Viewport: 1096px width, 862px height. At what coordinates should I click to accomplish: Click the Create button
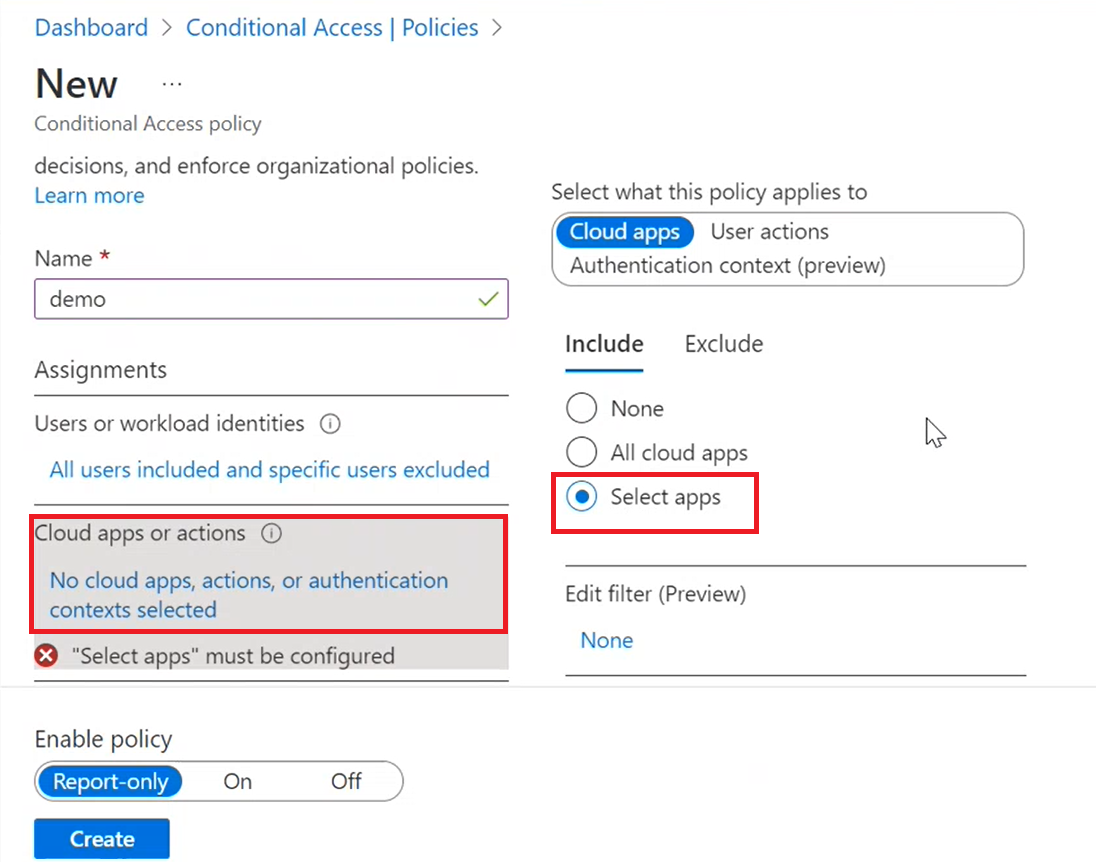pos(101,838)
